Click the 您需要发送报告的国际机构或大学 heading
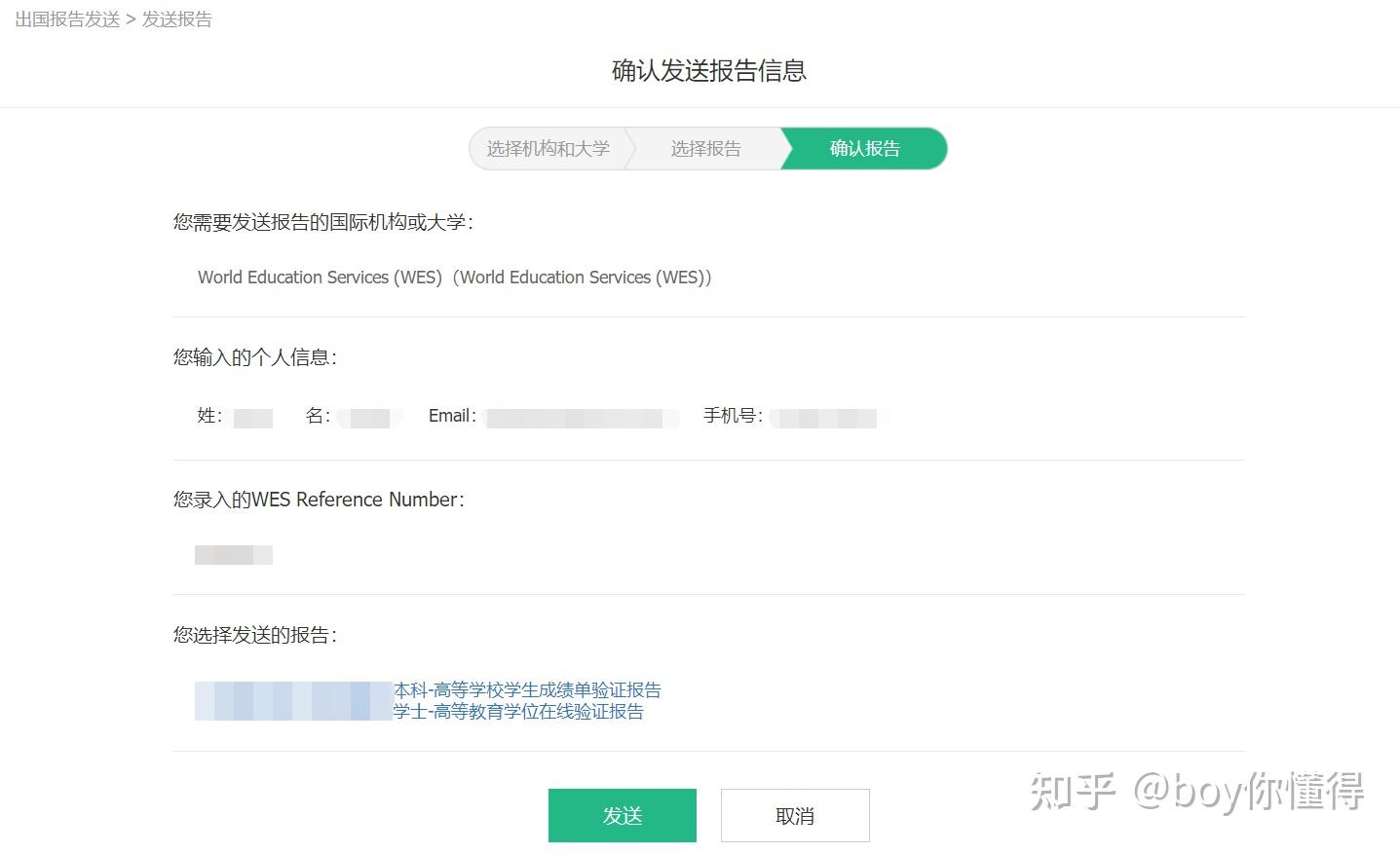The image size is (1400, 854). (x=323, y=222)
